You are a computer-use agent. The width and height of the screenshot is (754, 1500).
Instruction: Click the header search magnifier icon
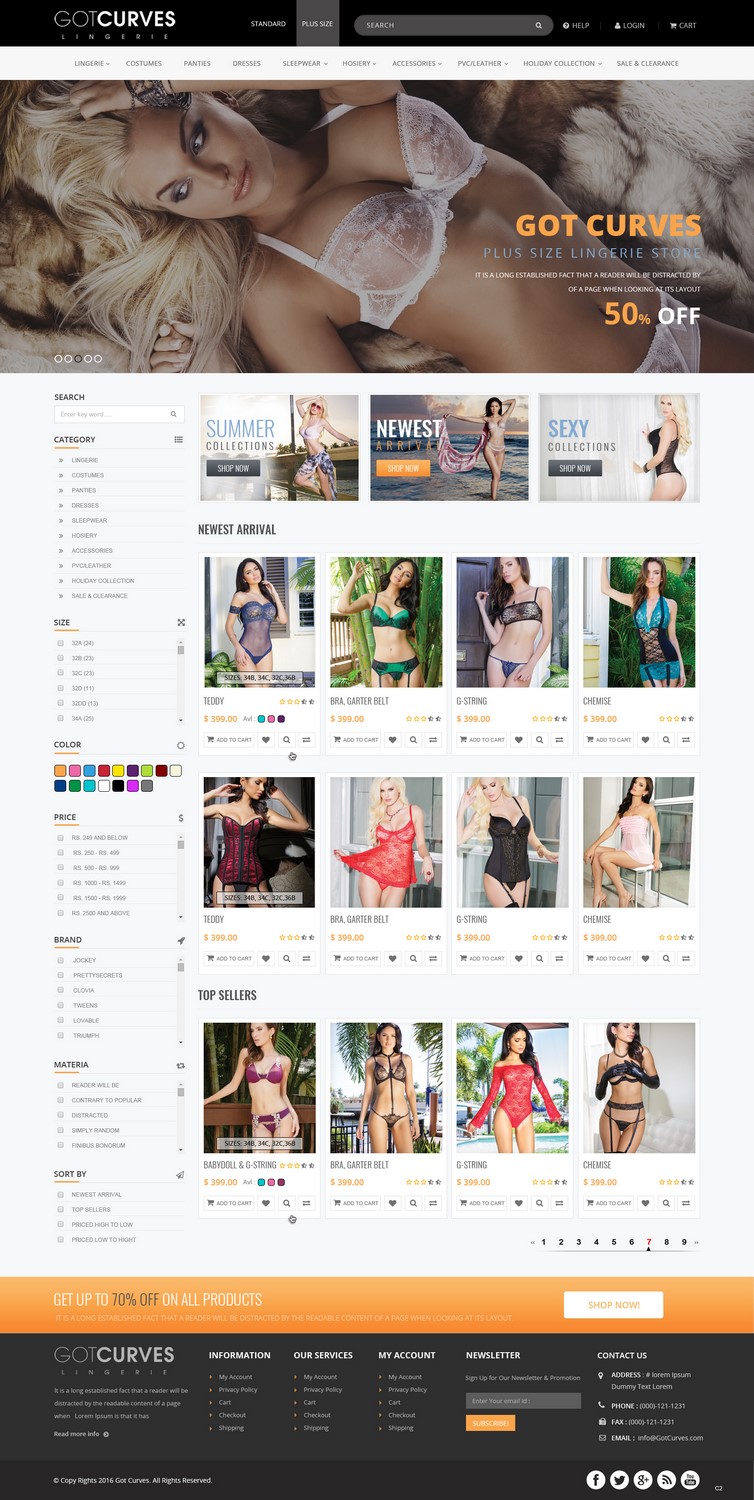[x=539, y=25]
